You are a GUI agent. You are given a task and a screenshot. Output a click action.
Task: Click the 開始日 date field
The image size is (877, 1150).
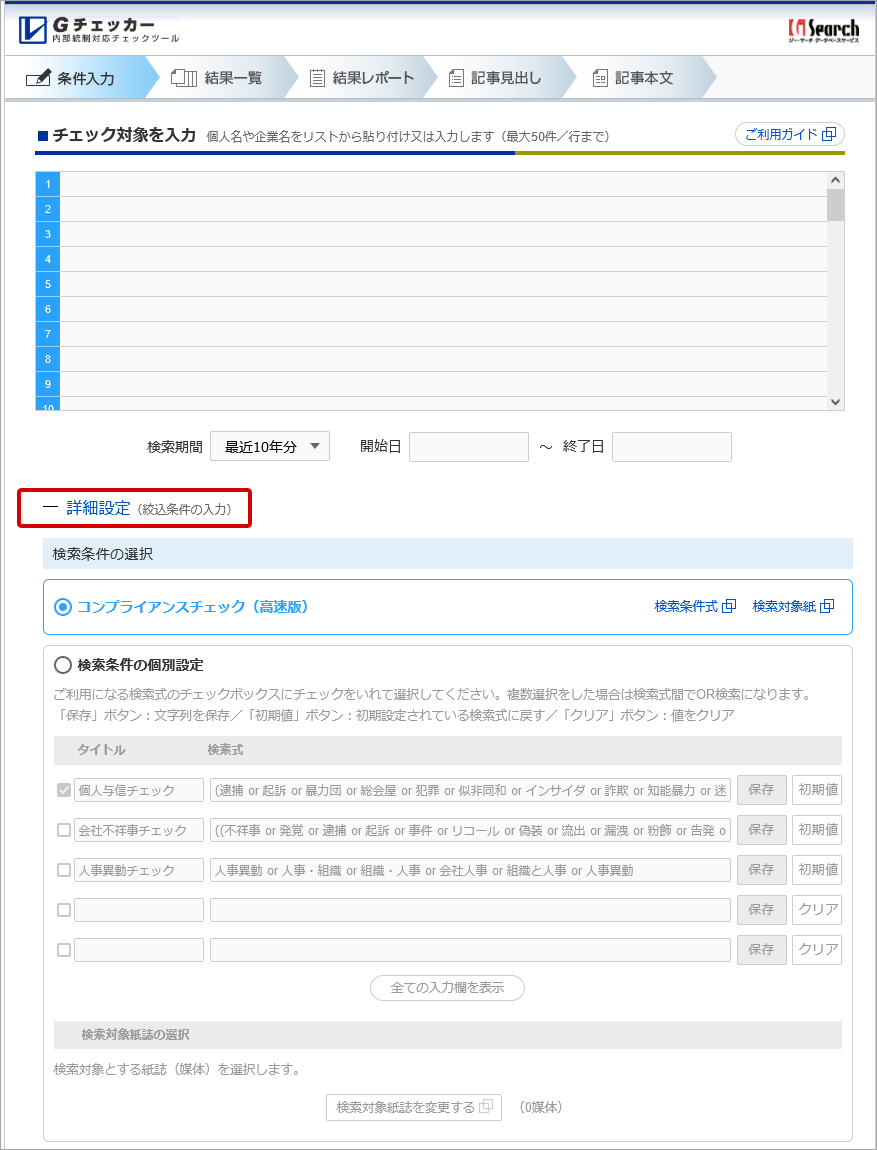pyautogui.click(x=468, y=447)
